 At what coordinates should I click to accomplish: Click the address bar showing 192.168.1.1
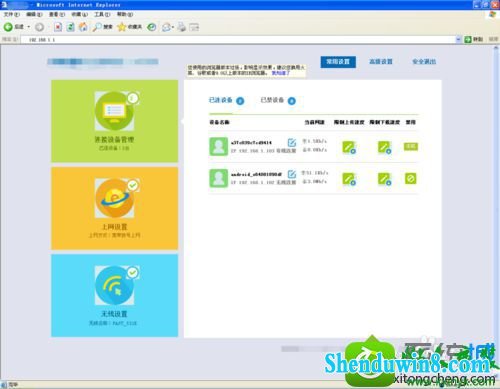[x=237, y=39]
